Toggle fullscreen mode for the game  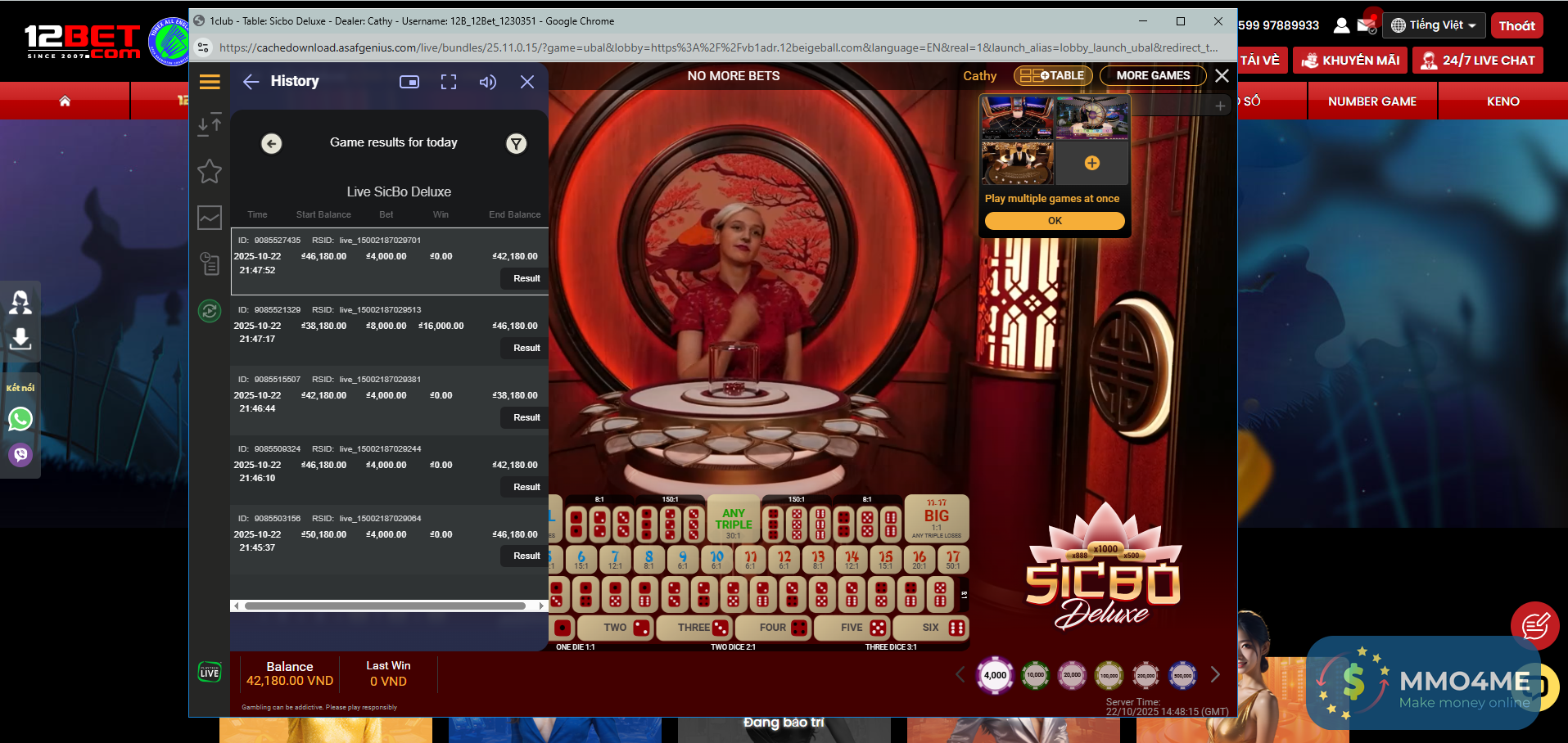pyautogui.click(x=449, y=82)
